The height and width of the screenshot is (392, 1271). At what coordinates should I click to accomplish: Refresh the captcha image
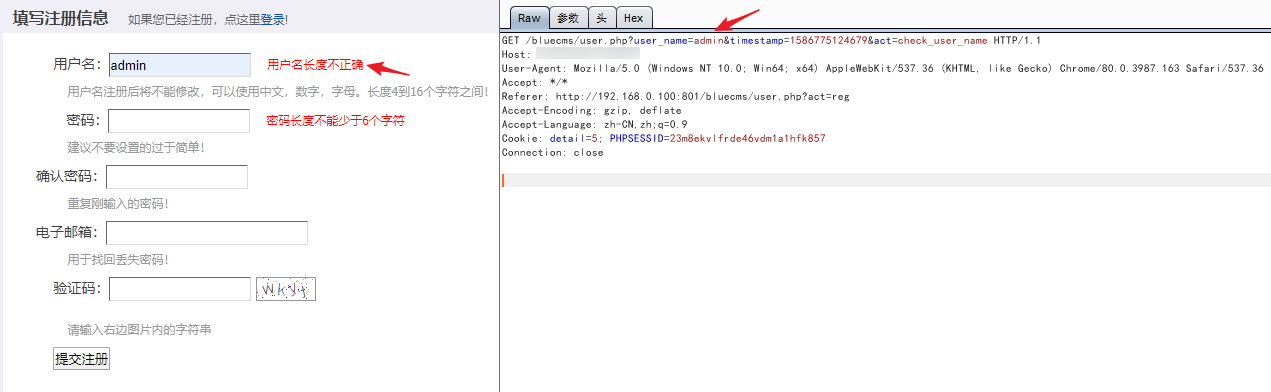286,289
